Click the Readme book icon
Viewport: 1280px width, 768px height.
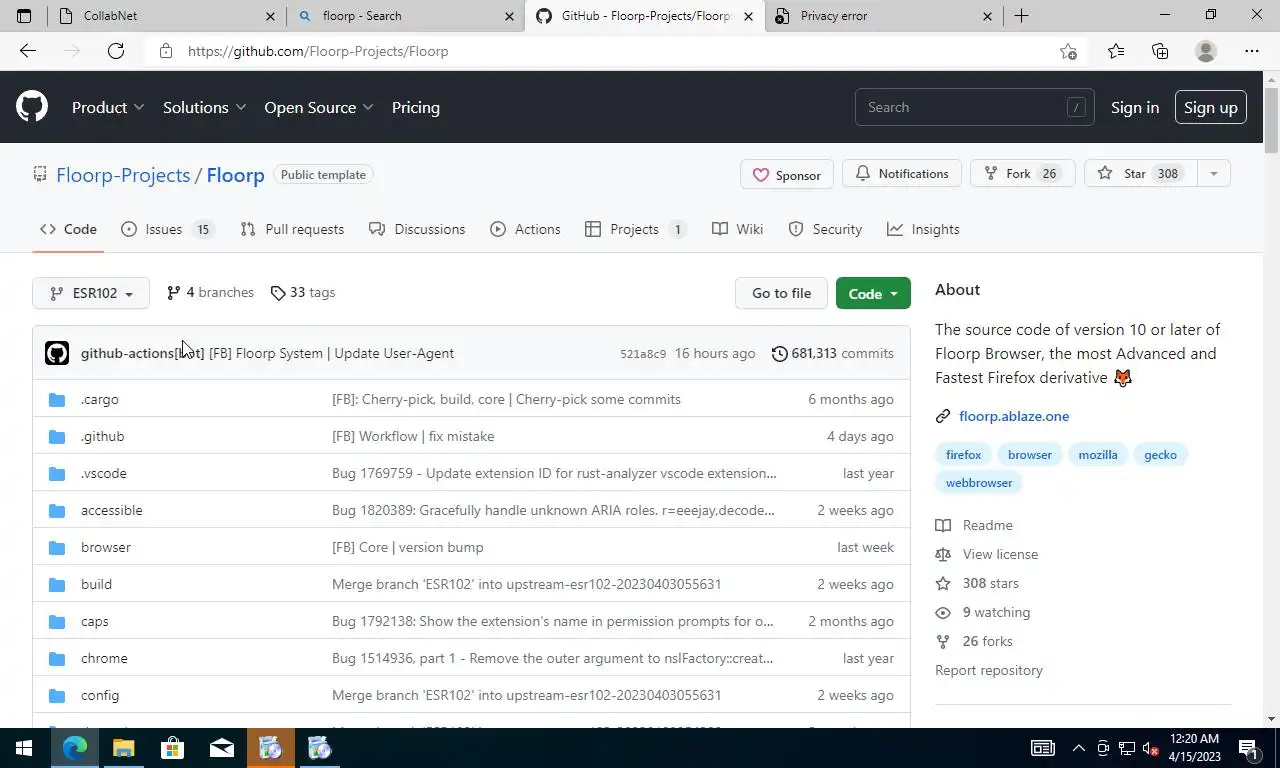(942, 525)
